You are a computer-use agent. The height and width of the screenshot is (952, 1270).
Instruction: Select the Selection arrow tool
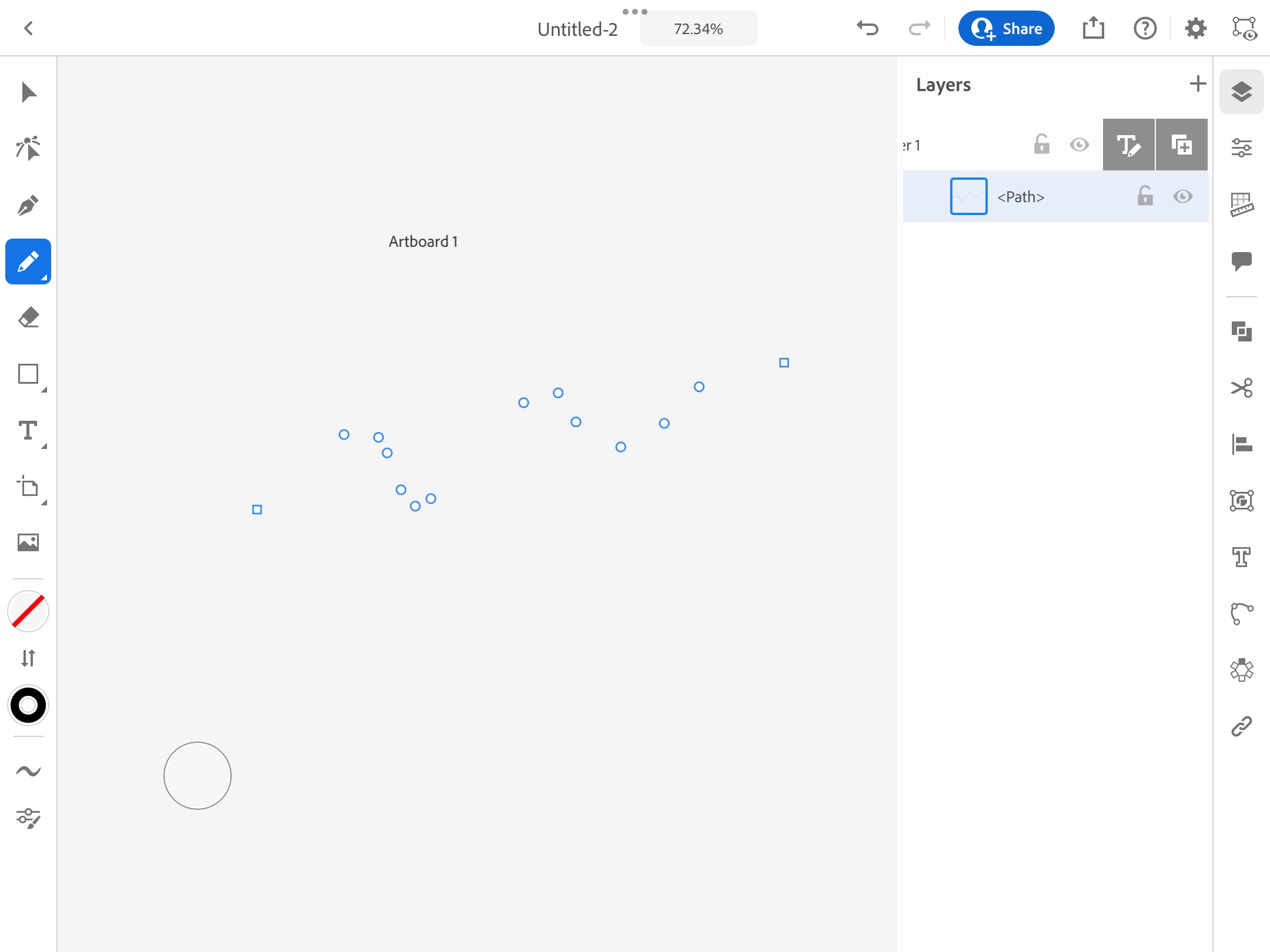(28, 92)
